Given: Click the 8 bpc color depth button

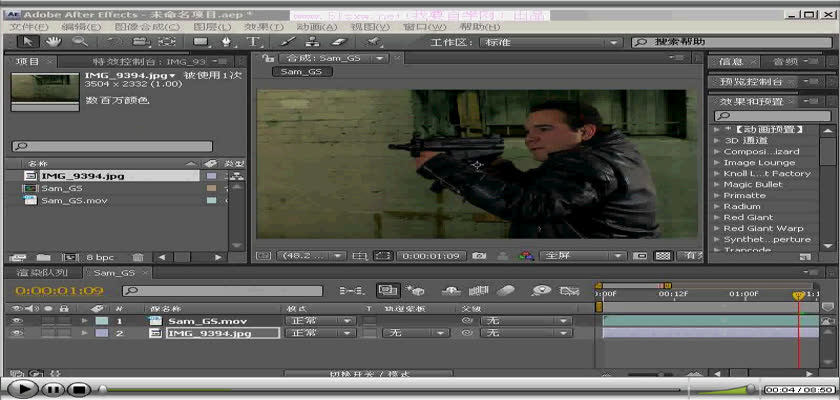Looking at the screenshot, I should 100,258.
